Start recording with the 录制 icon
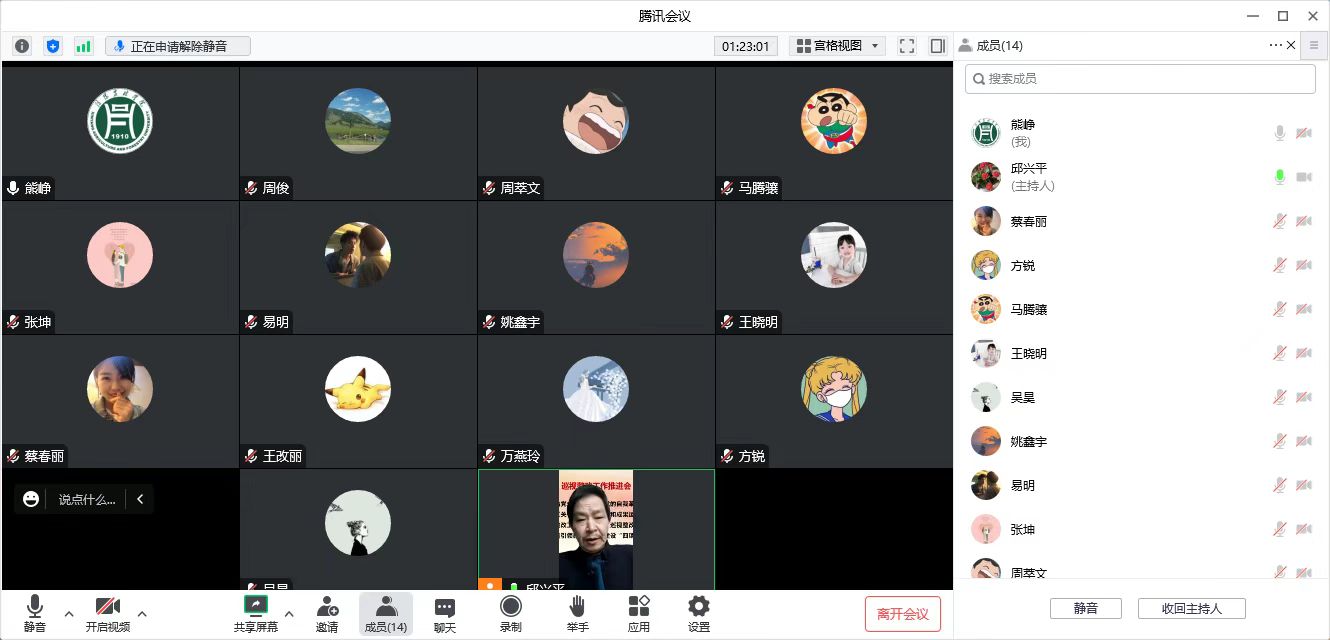This screenshot has height=640, width=1330. (x=510, y=613)
